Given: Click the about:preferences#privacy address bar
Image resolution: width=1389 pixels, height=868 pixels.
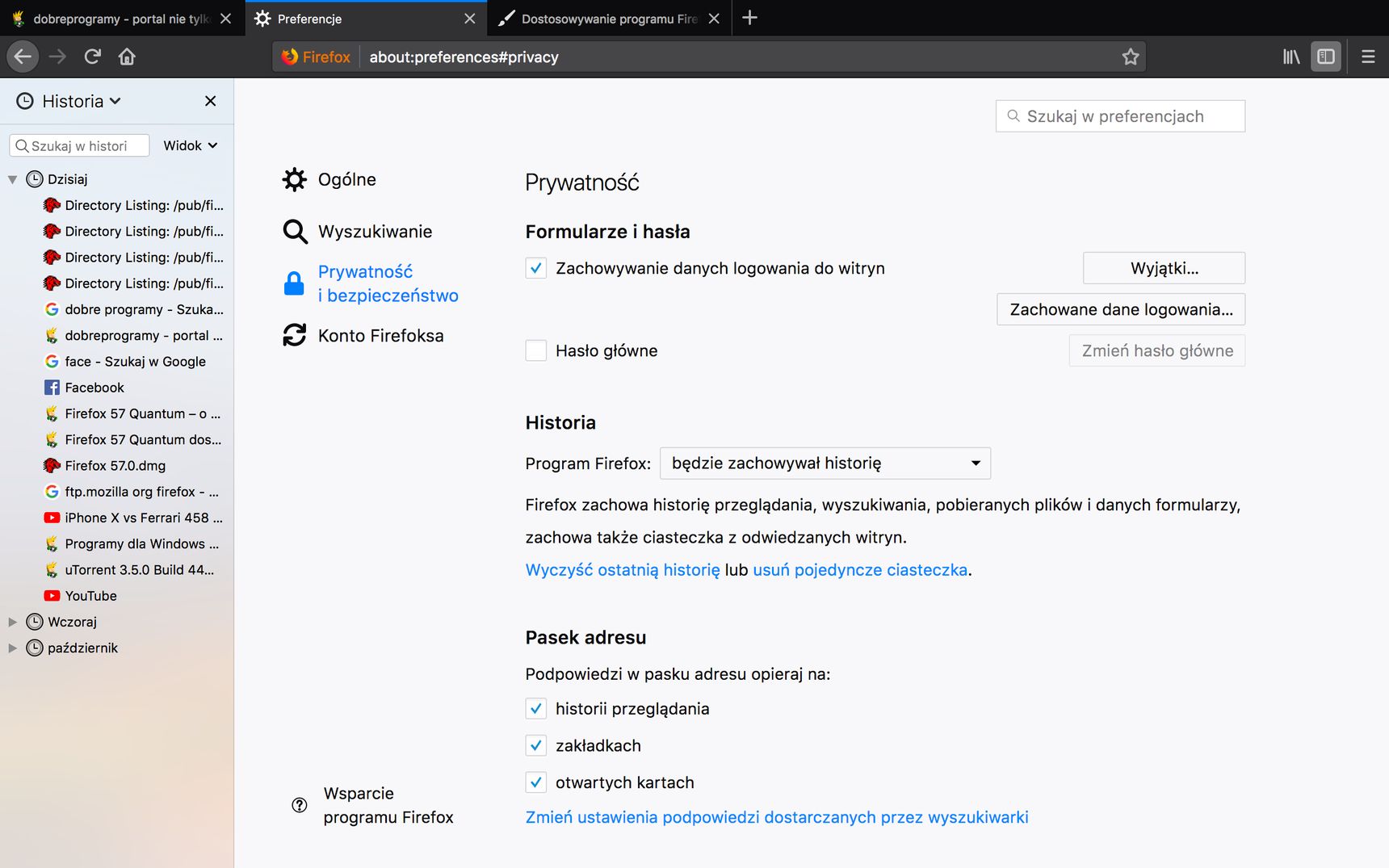Looking at the screenshot, I should point(709,57).
